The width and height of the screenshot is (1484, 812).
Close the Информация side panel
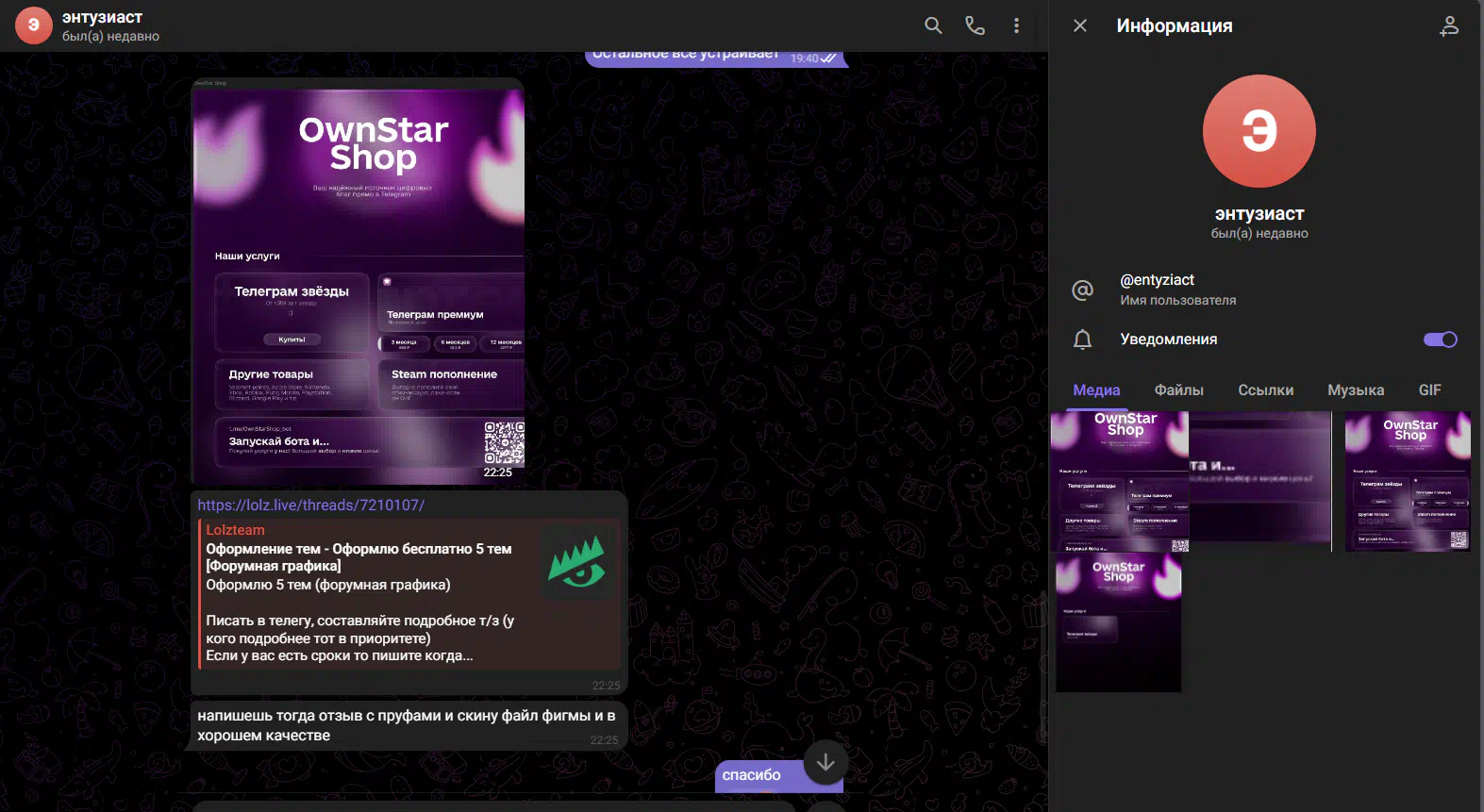[1080, 25]
